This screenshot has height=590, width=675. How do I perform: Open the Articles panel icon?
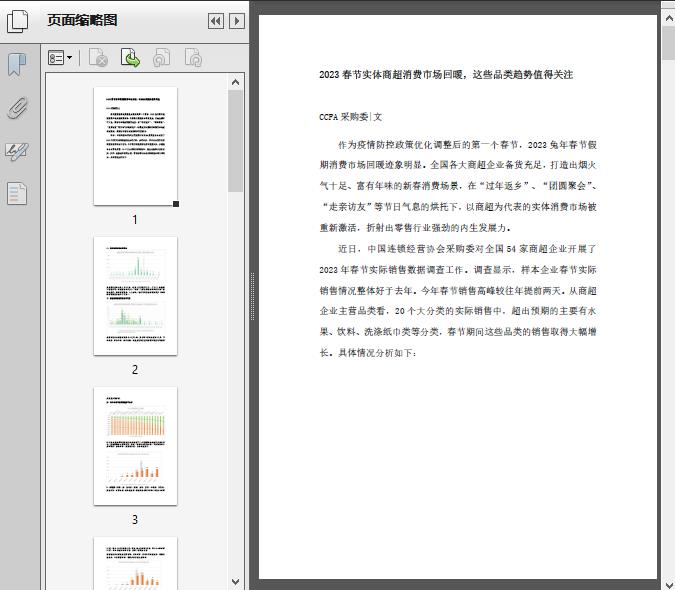pyautogui.click(x=17, y=193)
